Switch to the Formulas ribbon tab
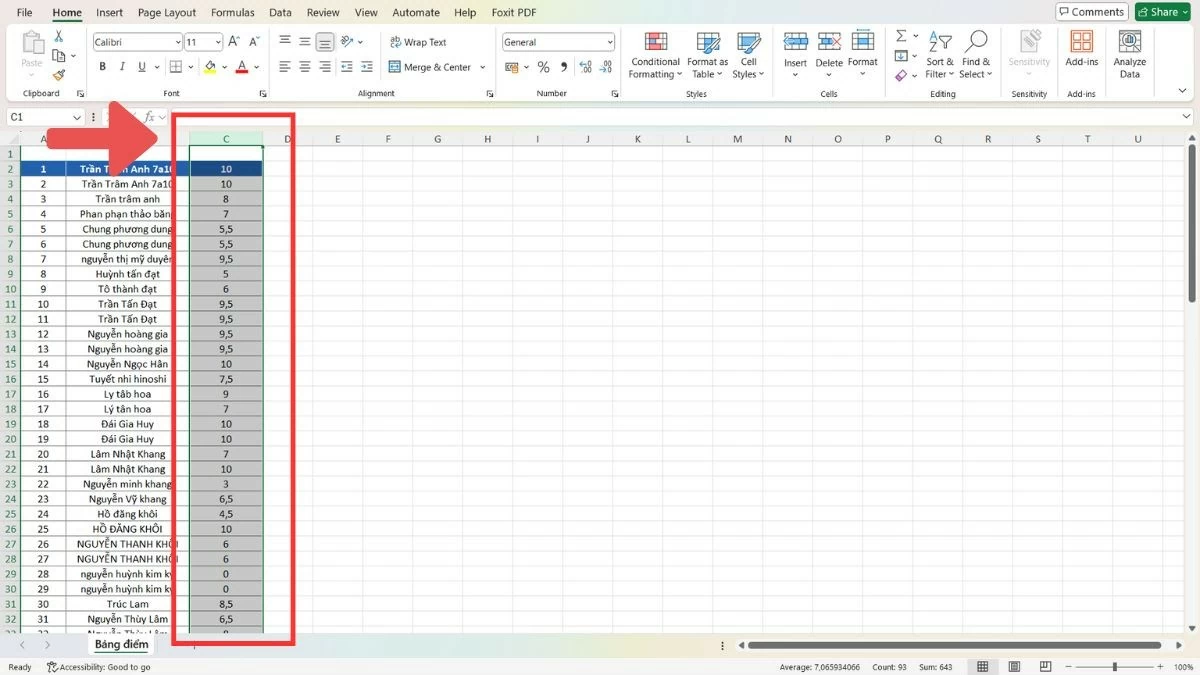 coord(232,12)
